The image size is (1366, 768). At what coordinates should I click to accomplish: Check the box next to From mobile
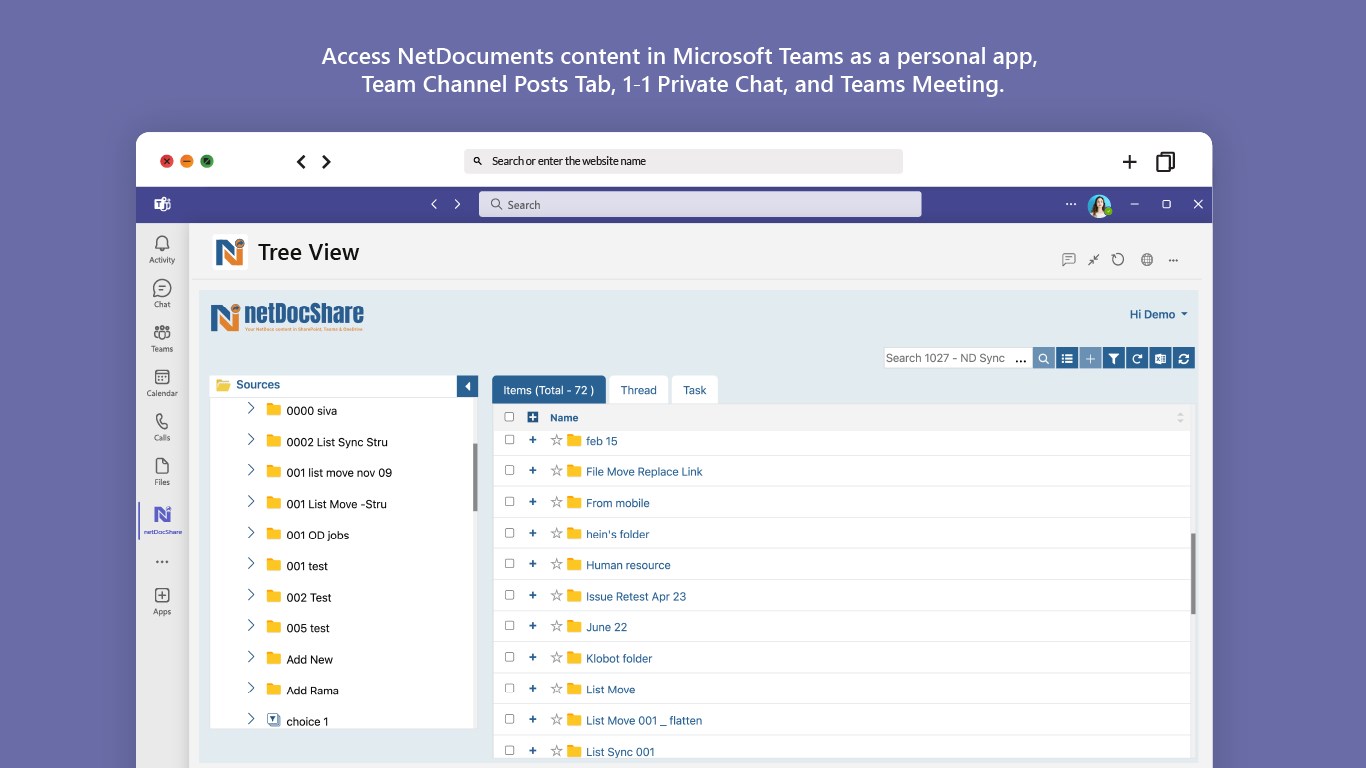pyautogui.click(x=509, y=502)
